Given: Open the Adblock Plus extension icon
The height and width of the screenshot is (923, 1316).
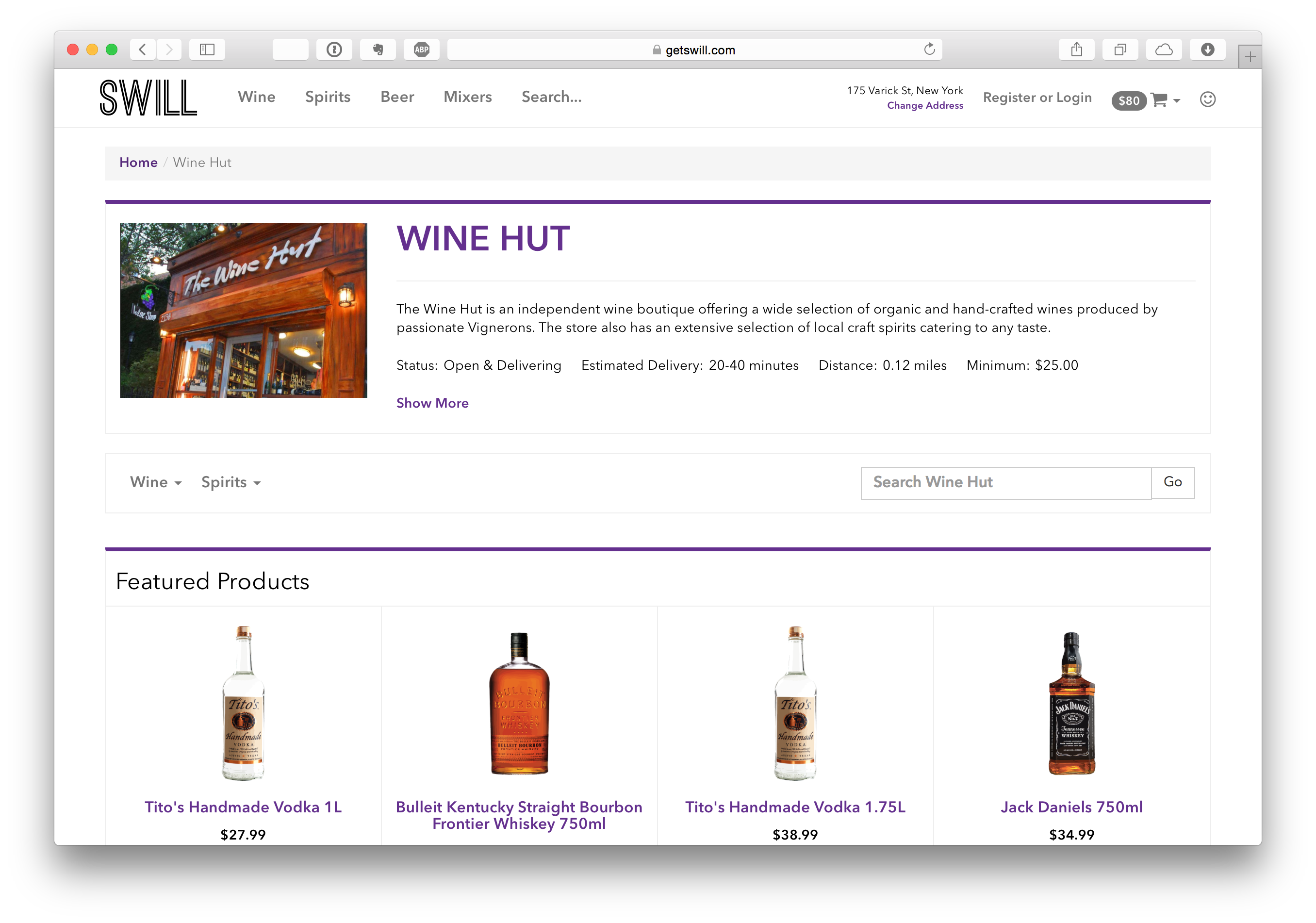Looking at the screenshot, I should pos(421,50).
